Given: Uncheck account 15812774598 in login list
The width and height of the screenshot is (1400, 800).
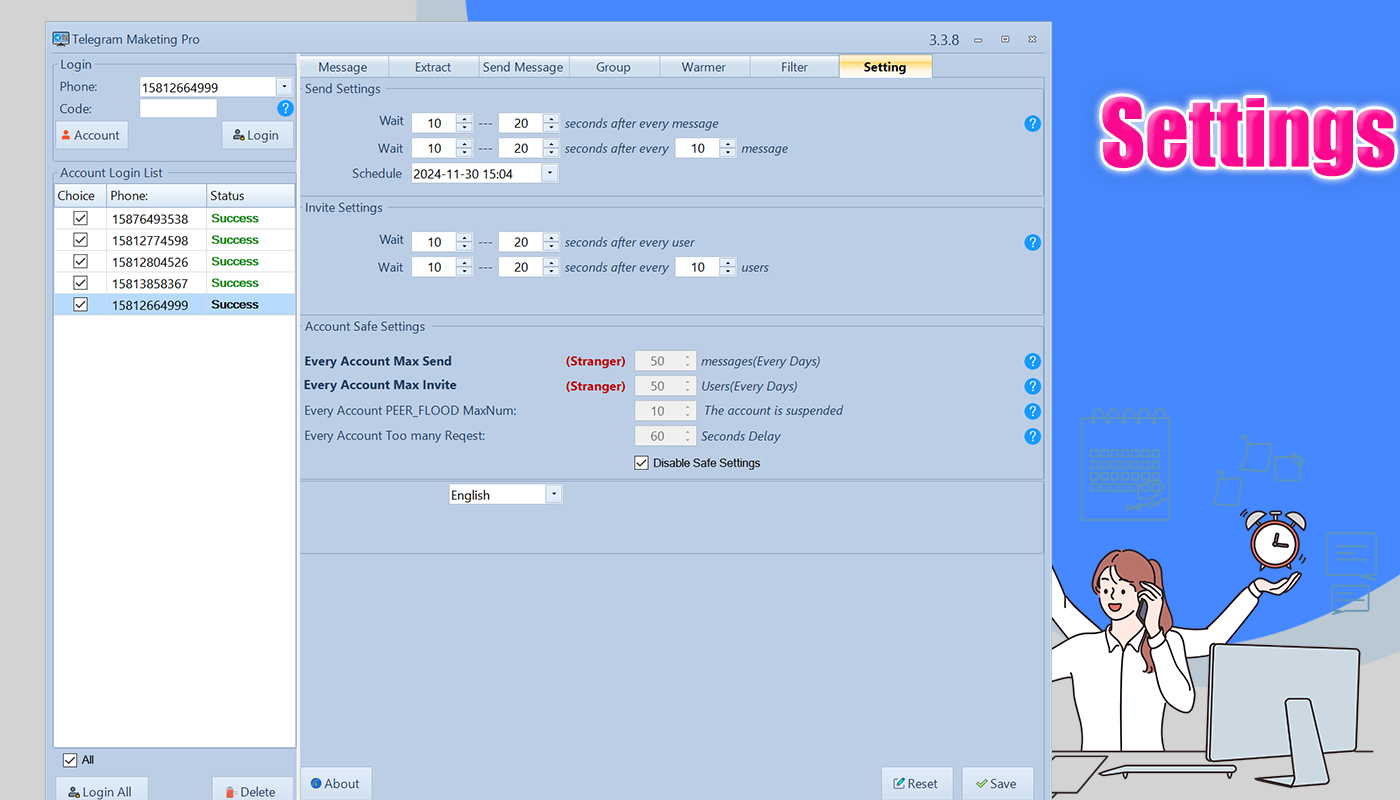Looking at the screenshot, I should [x=80, y=240].
